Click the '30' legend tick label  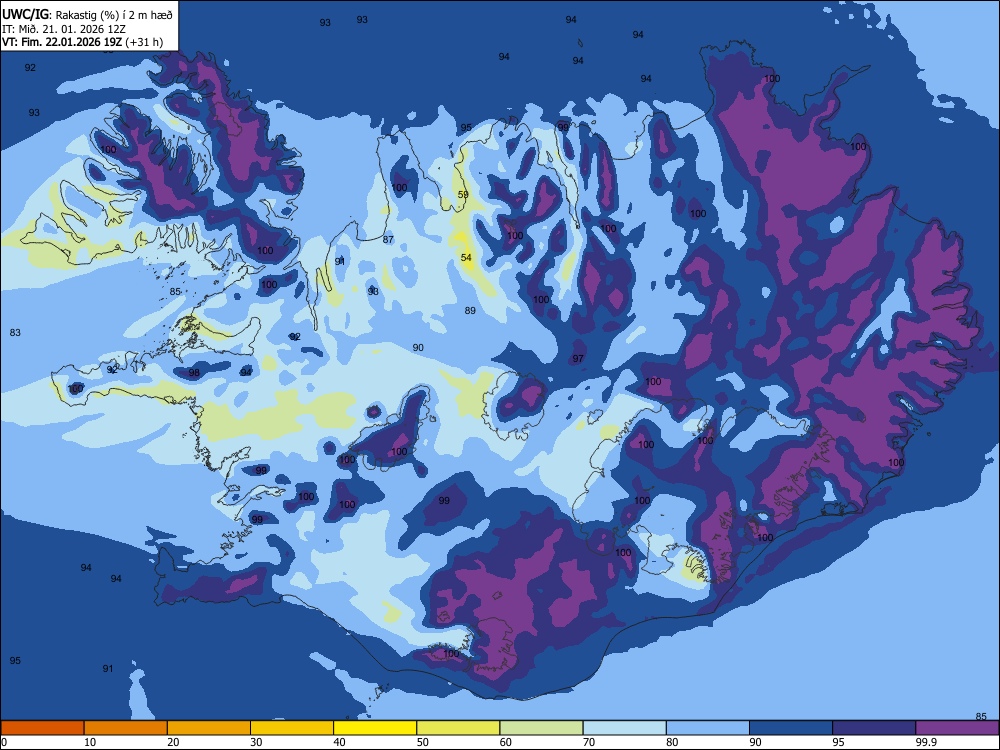(x=256, y=742)
